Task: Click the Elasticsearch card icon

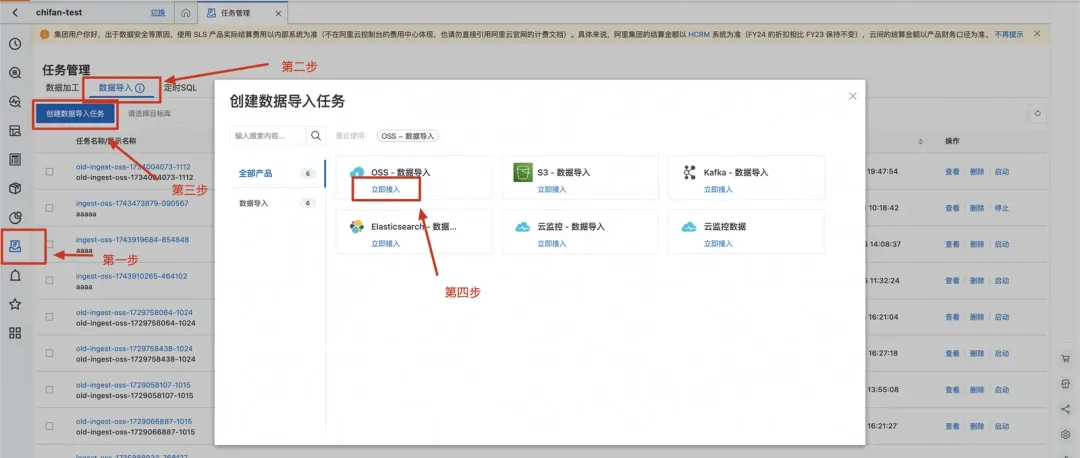Action: 357,227
